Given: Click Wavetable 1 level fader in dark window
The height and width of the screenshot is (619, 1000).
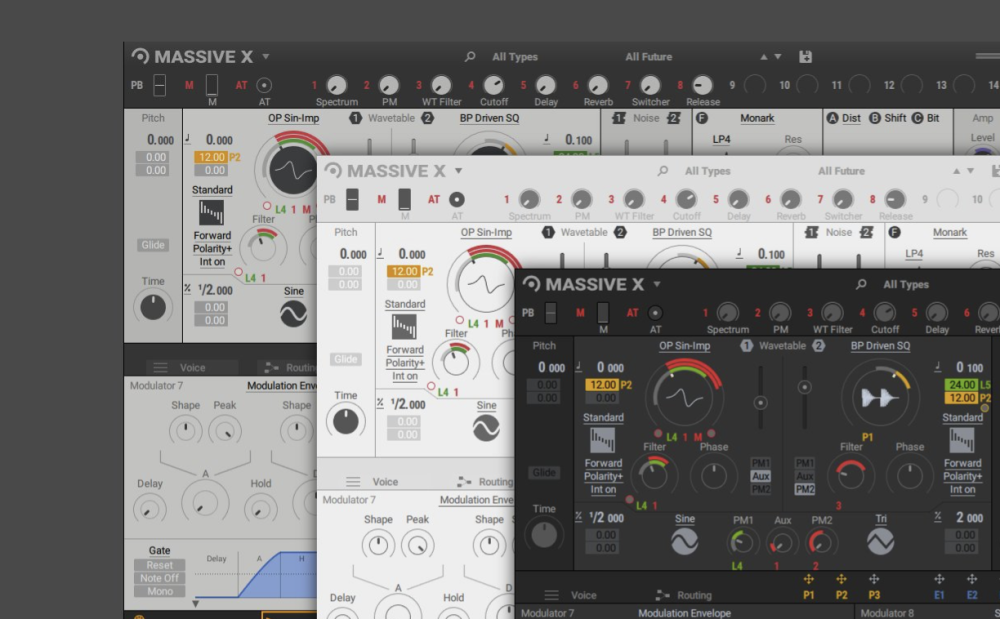Looking at the screenshot, I should point(760,398).
